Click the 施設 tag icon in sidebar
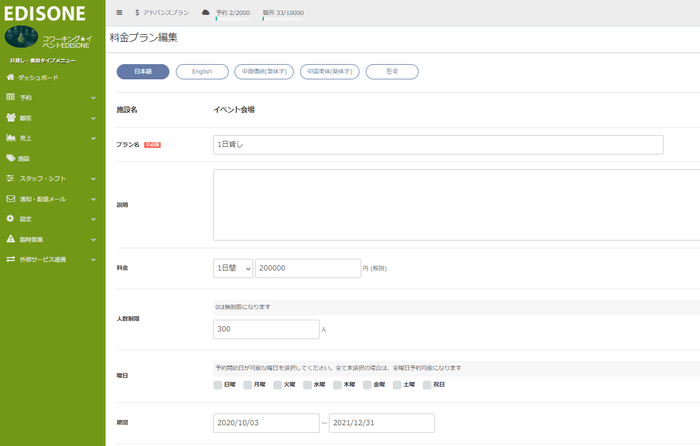Screen dimensions: 700x446 [10, 158]
